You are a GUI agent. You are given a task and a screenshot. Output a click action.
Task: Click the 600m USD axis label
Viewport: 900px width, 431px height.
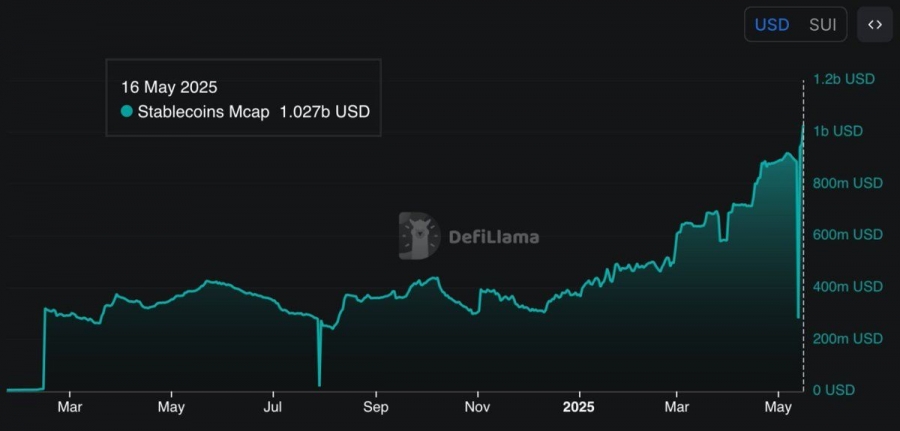pos(848,234)
